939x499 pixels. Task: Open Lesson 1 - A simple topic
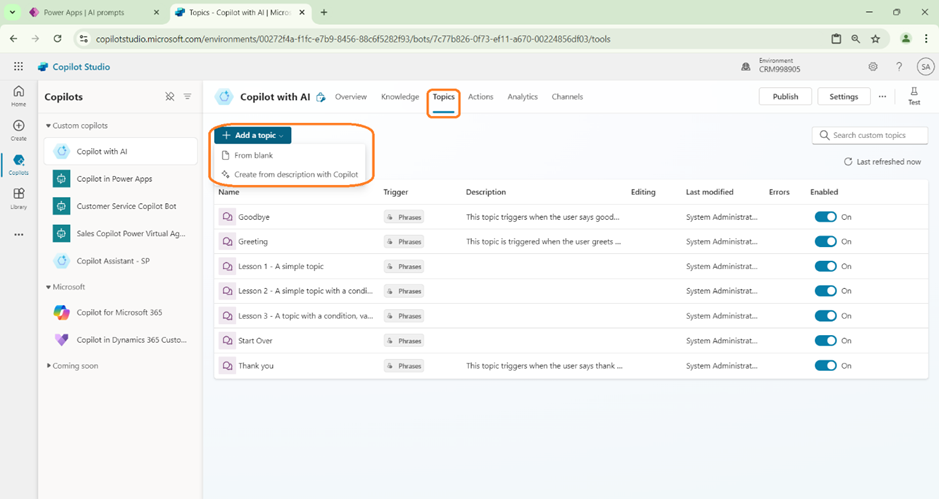click(x=280, y=267)
